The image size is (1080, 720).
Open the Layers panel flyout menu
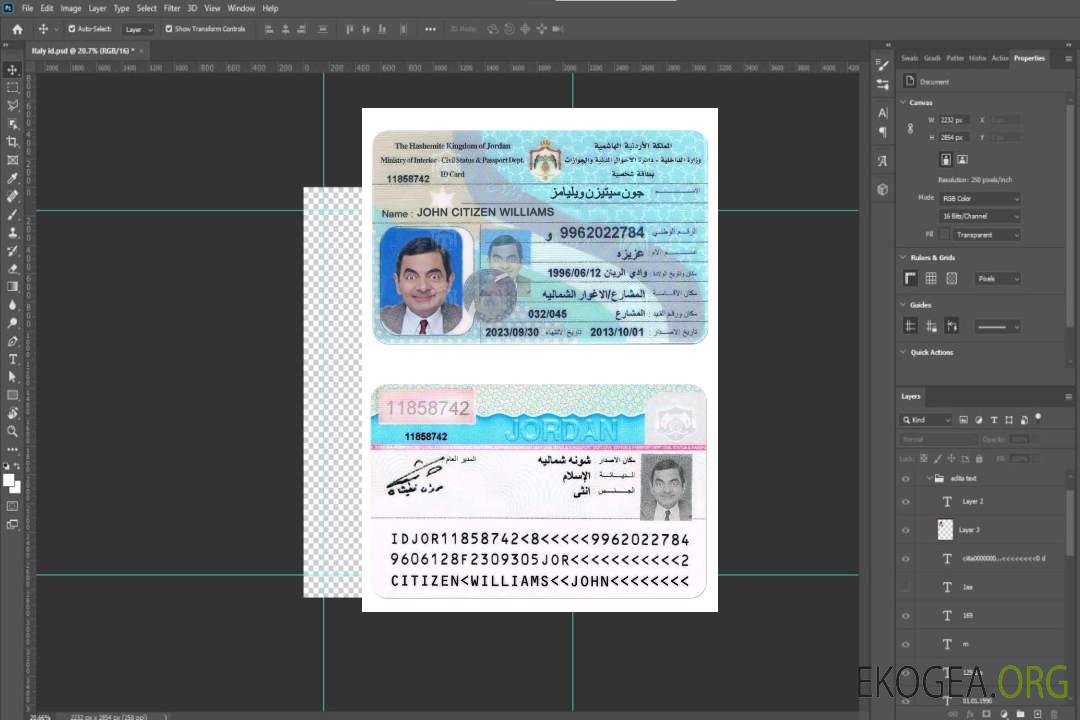tap(1068, 397)
